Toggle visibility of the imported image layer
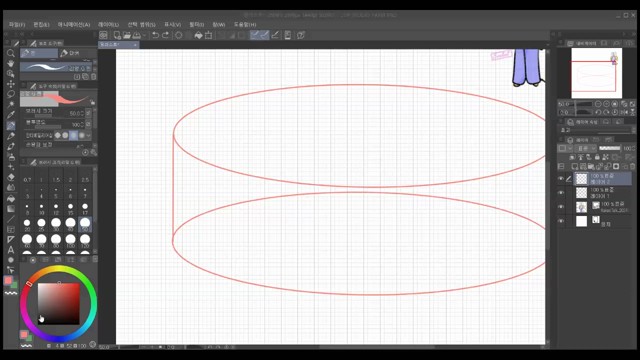The width and height of the screenshot is (640, 360). click(x=561, y=207)
